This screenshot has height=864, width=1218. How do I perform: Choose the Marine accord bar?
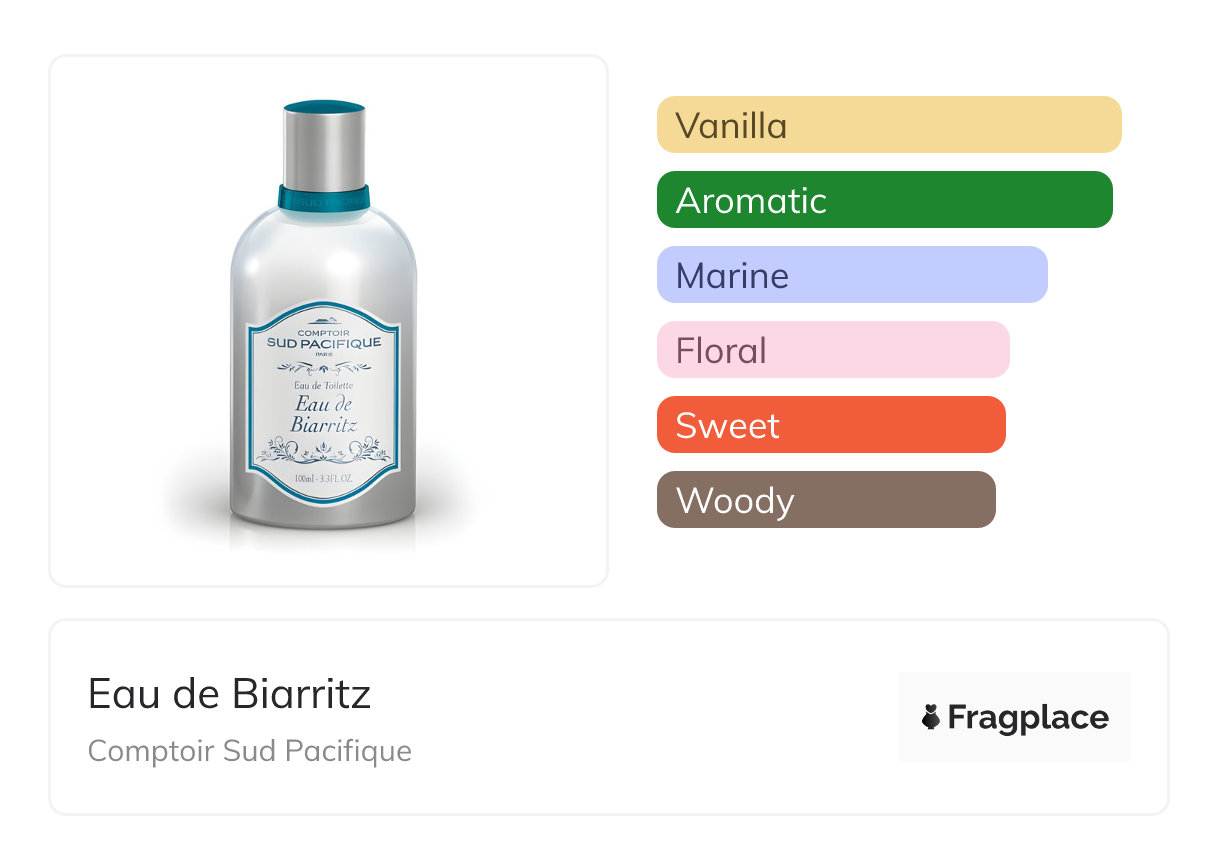[x=851, y=275]
